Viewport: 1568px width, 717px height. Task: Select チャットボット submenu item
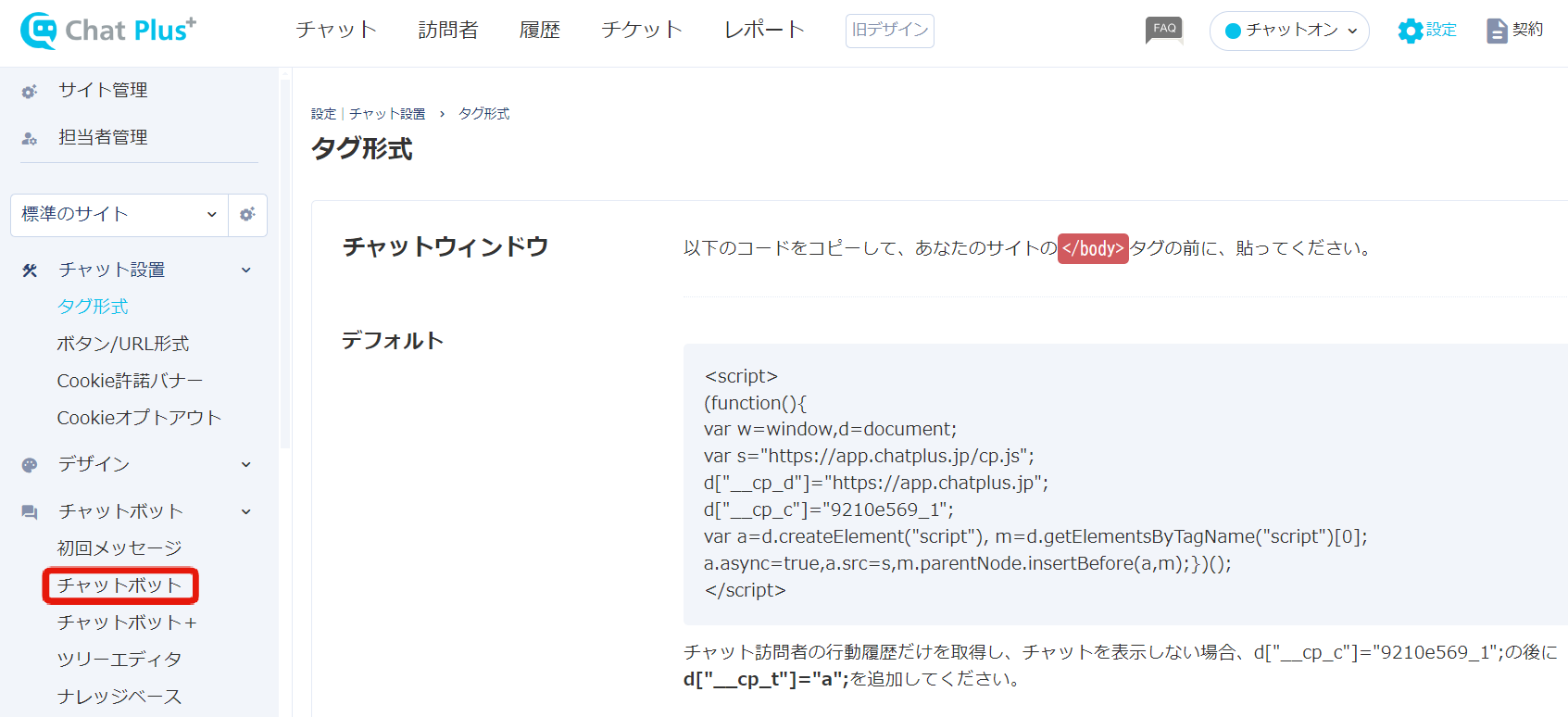tap(119, 585)
